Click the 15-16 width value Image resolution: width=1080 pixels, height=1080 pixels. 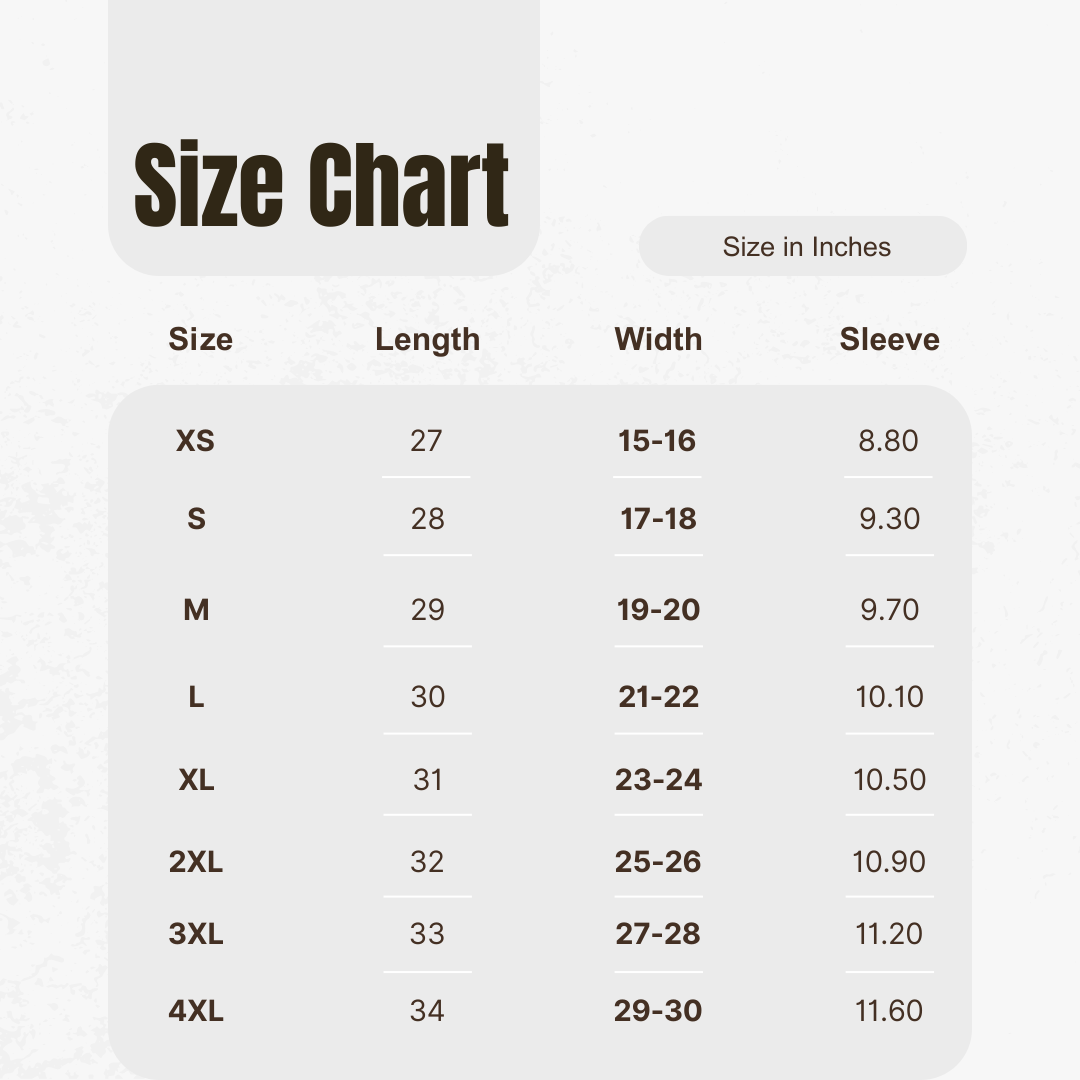tap(657, 441)
